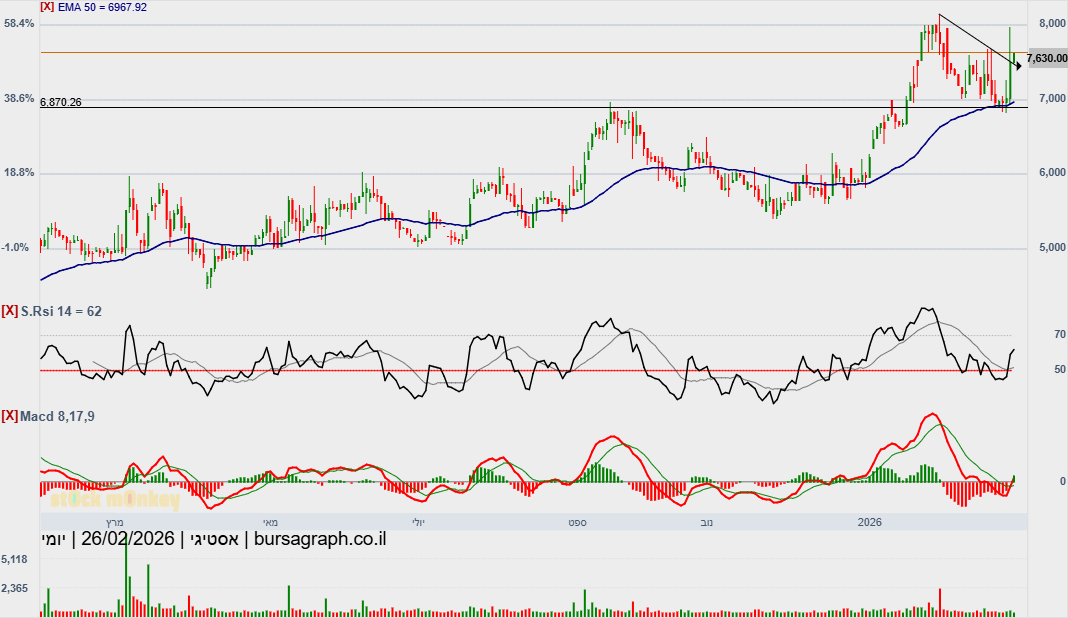Click the EMA 50 = 6967.92 label
This screenshot has height=618, width=1068.
point(102,7)
